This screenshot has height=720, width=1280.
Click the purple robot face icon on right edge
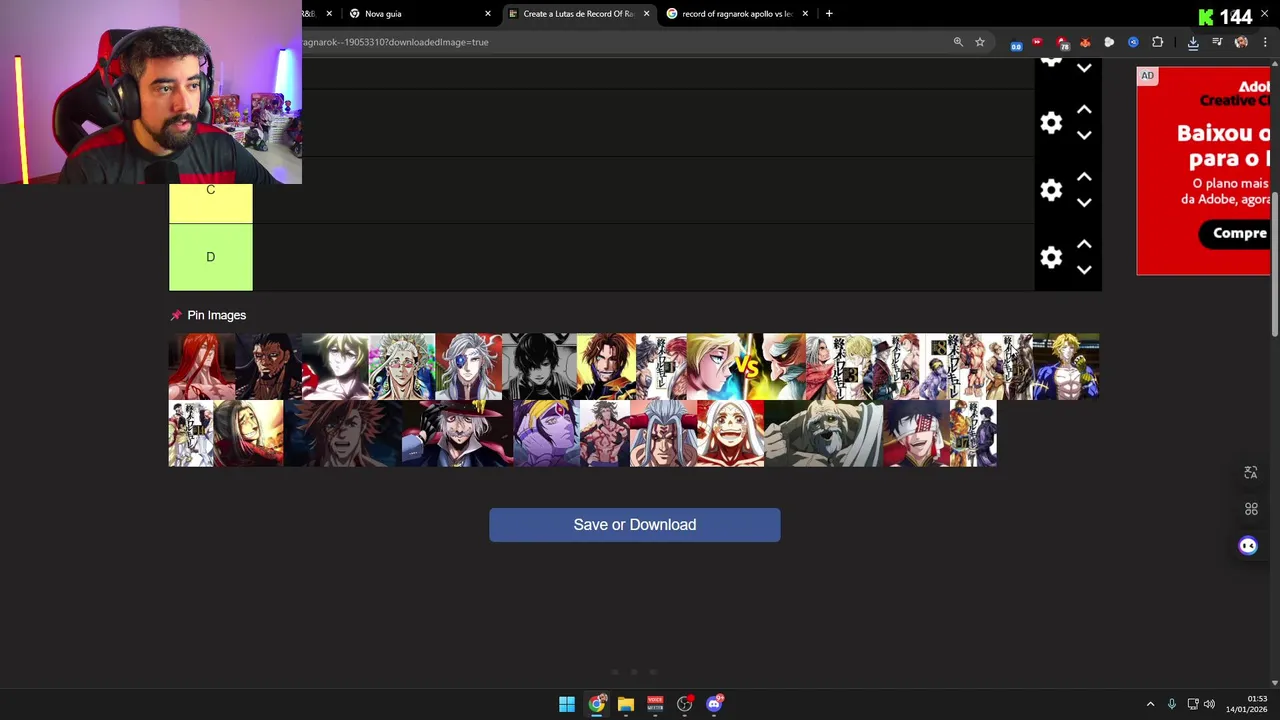click(x=1248, y=546)
